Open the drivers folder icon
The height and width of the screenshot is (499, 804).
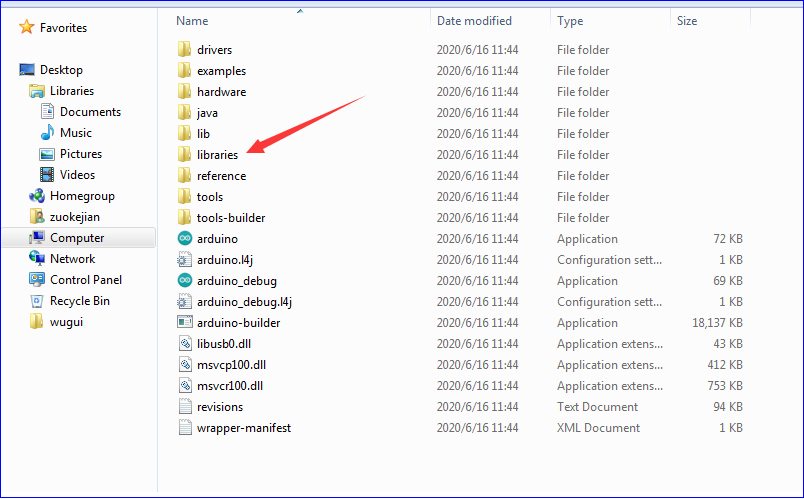pyautogui.click(x=185, y=50)
